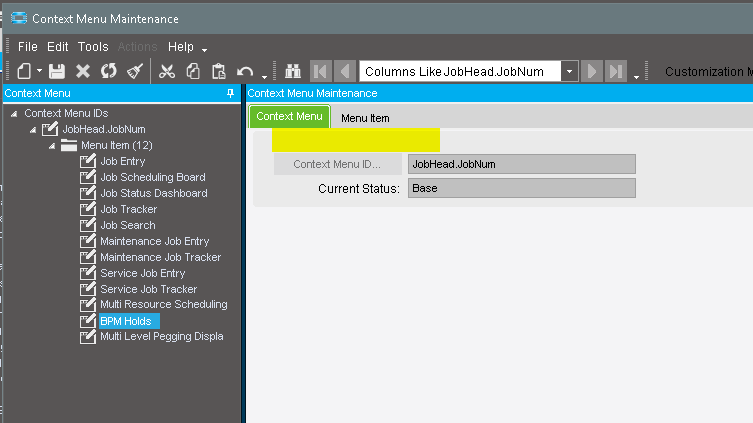Select Service Job Entry tree item
753x423 pixels.
[143, 273]
